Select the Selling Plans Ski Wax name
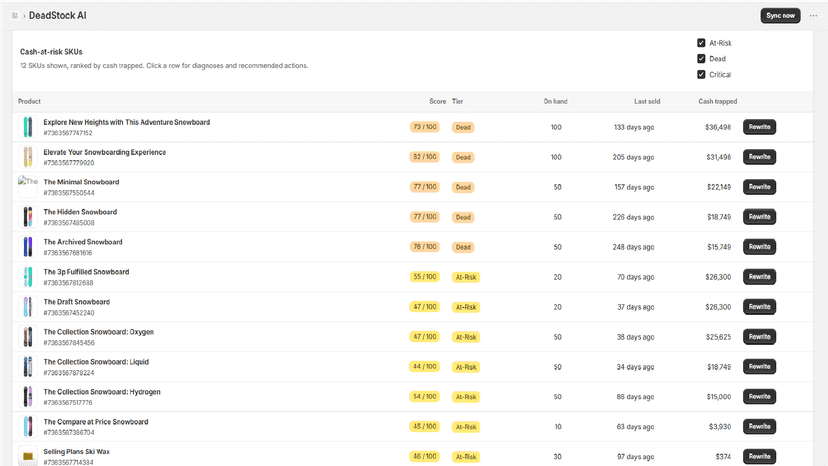The width and height of the screenshot is (828, 466). (x=77, y=452)
